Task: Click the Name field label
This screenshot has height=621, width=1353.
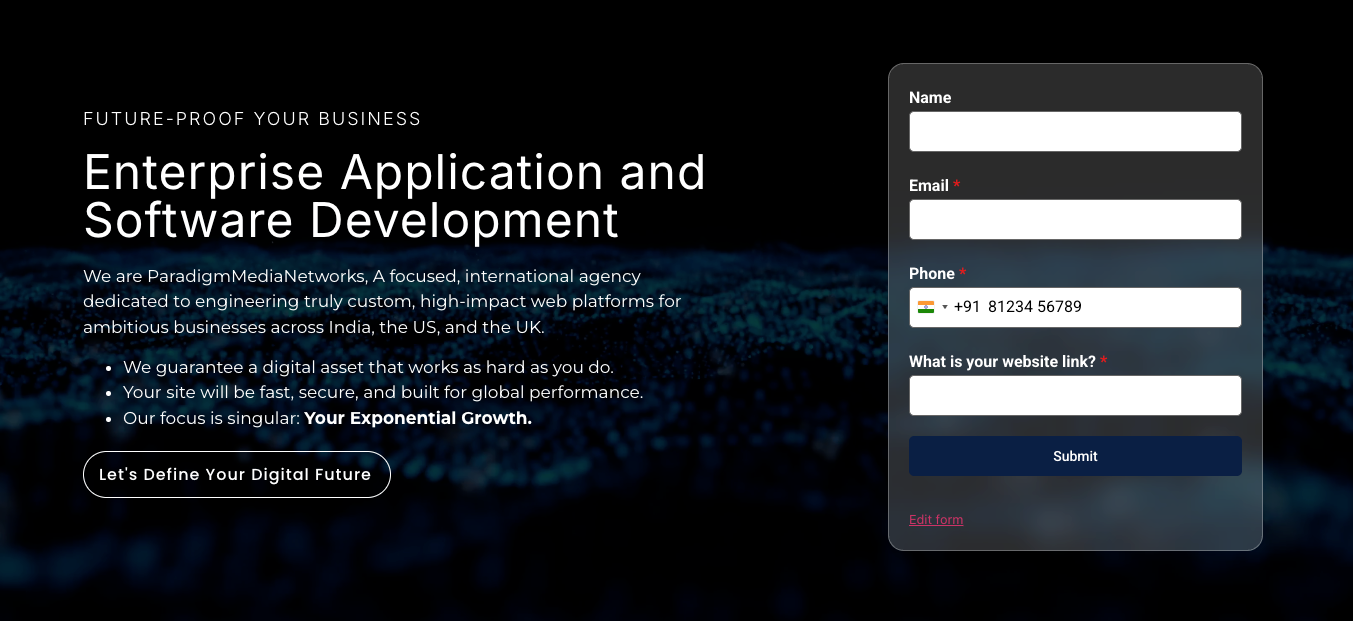Action: click(x=930, y=97)
